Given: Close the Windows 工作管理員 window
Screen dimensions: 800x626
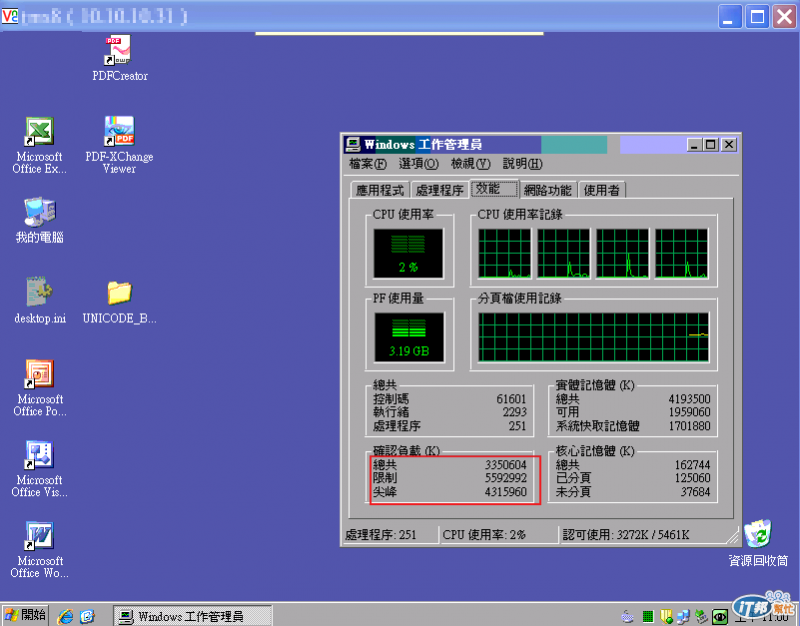Looking at the screenshot, I should (x=729, y=145).
